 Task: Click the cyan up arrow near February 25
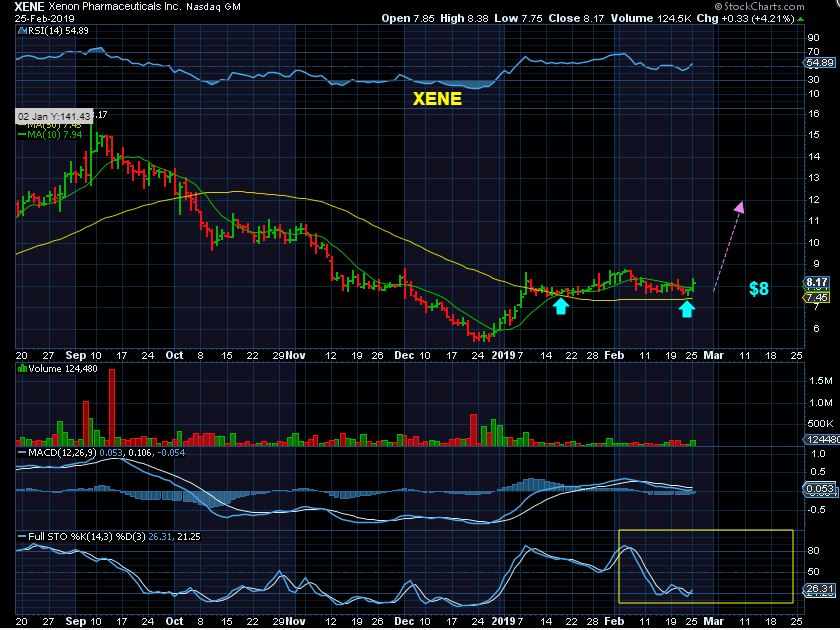pos(686,309)
